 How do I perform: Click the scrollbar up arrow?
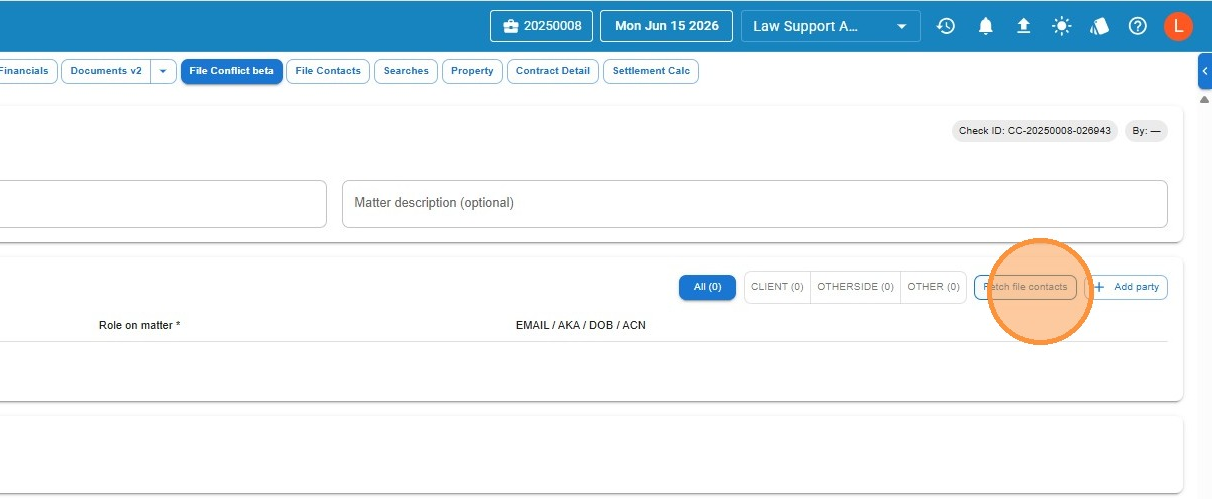[1205, 99]
